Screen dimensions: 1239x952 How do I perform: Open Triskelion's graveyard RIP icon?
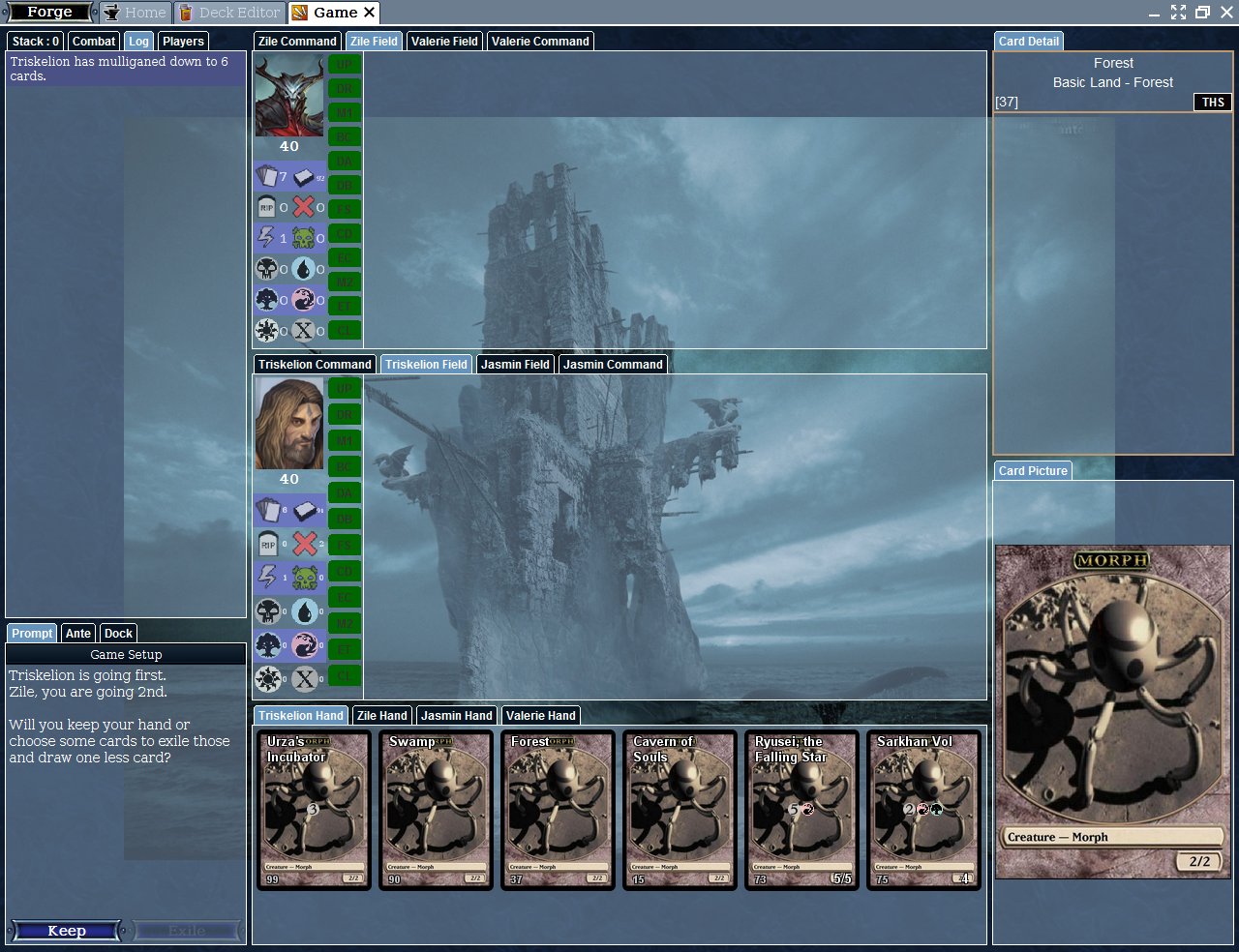click(x=268, y=544)
